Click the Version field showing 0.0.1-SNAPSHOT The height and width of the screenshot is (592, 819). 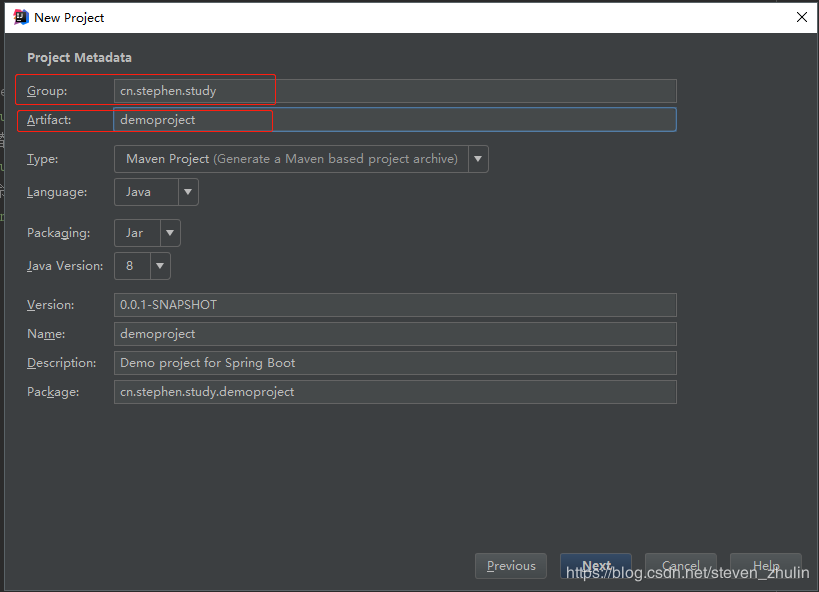[x=395, y=304]
